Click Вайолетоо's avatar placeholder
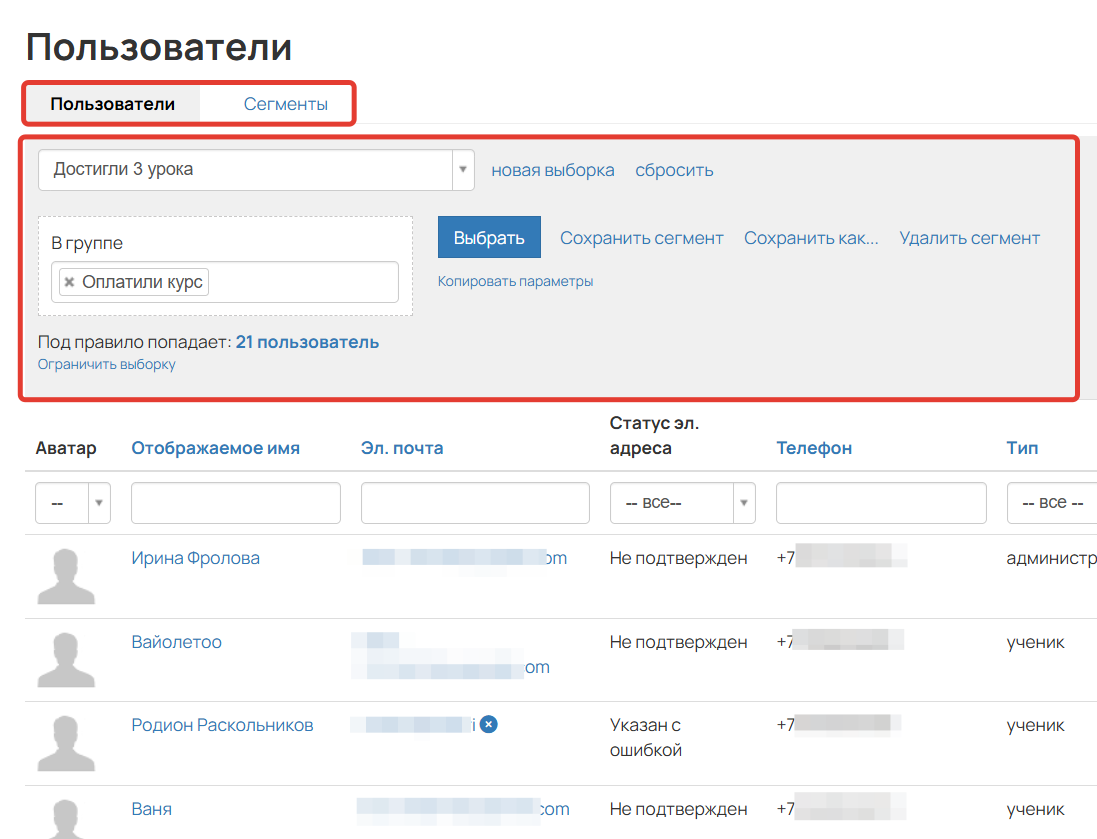The width and height of the screenshot is (1097, 839). tap(66, 660)
